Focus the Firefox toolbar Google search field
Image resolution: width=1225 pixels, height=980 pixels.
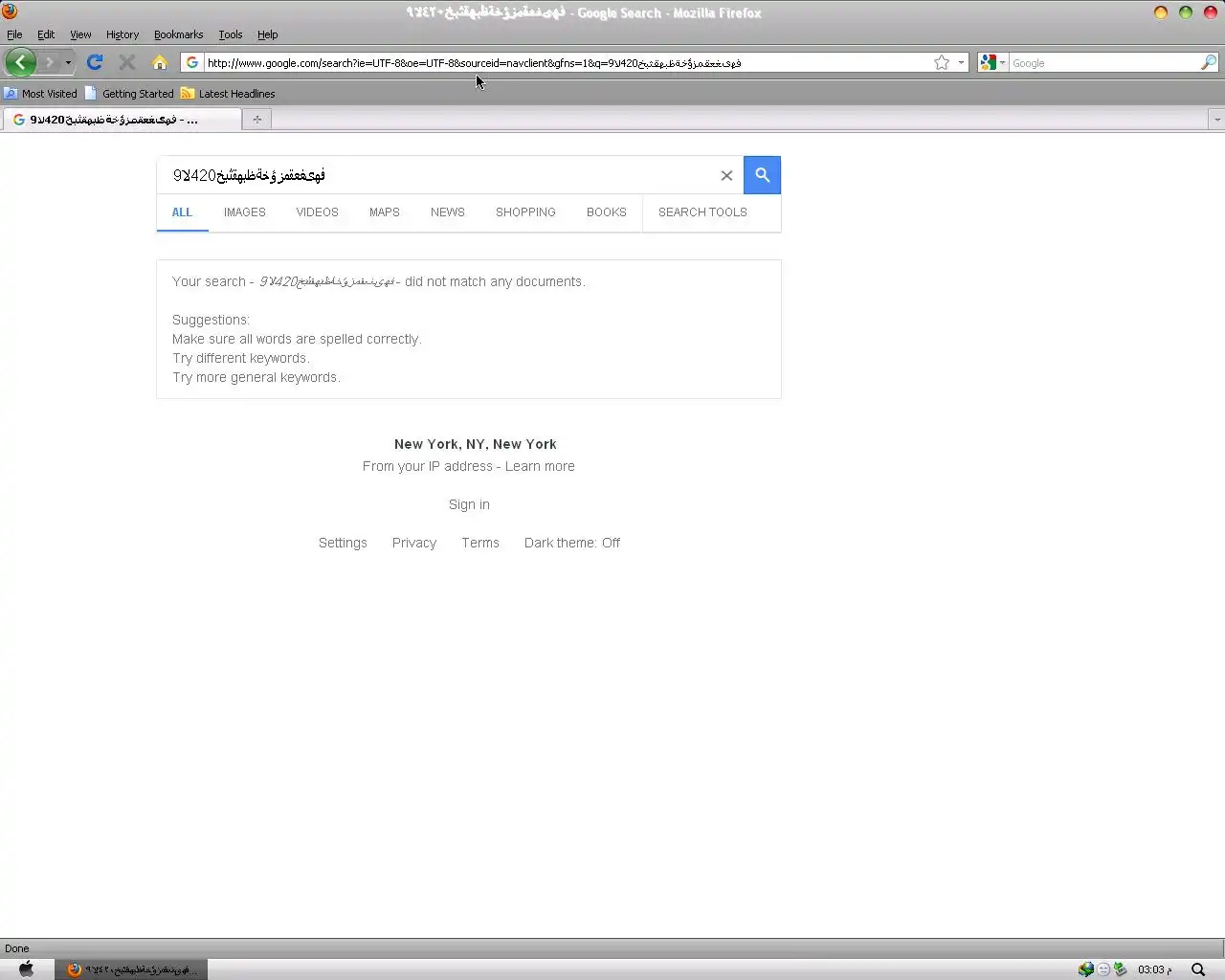[1104, 62]
